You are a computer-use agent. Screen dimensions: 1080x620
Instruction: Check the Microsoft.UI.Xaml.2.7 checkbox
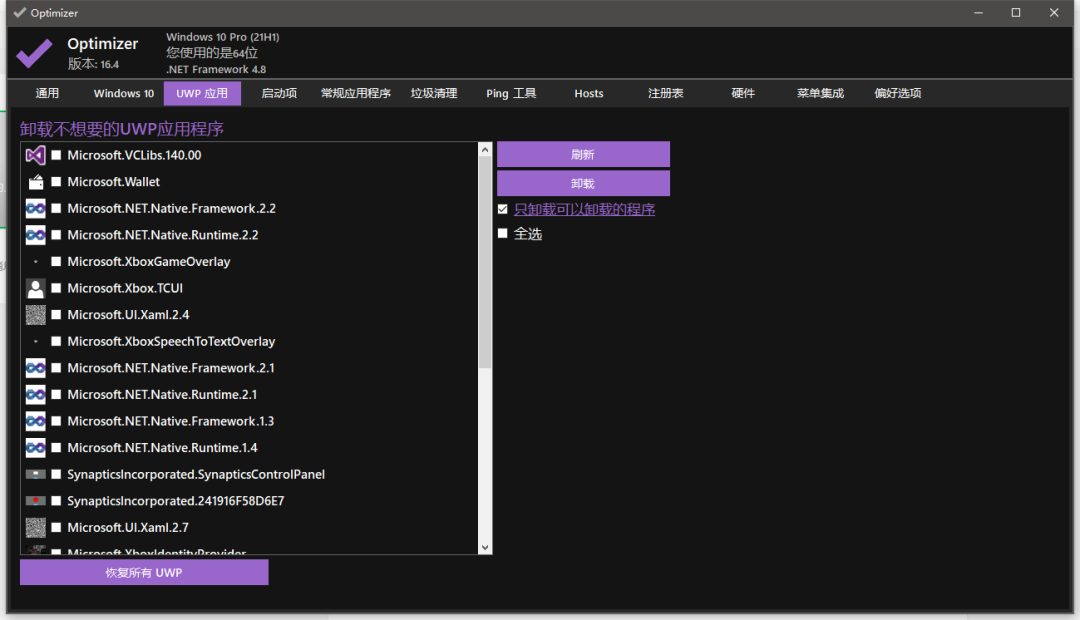pos(56,528)
